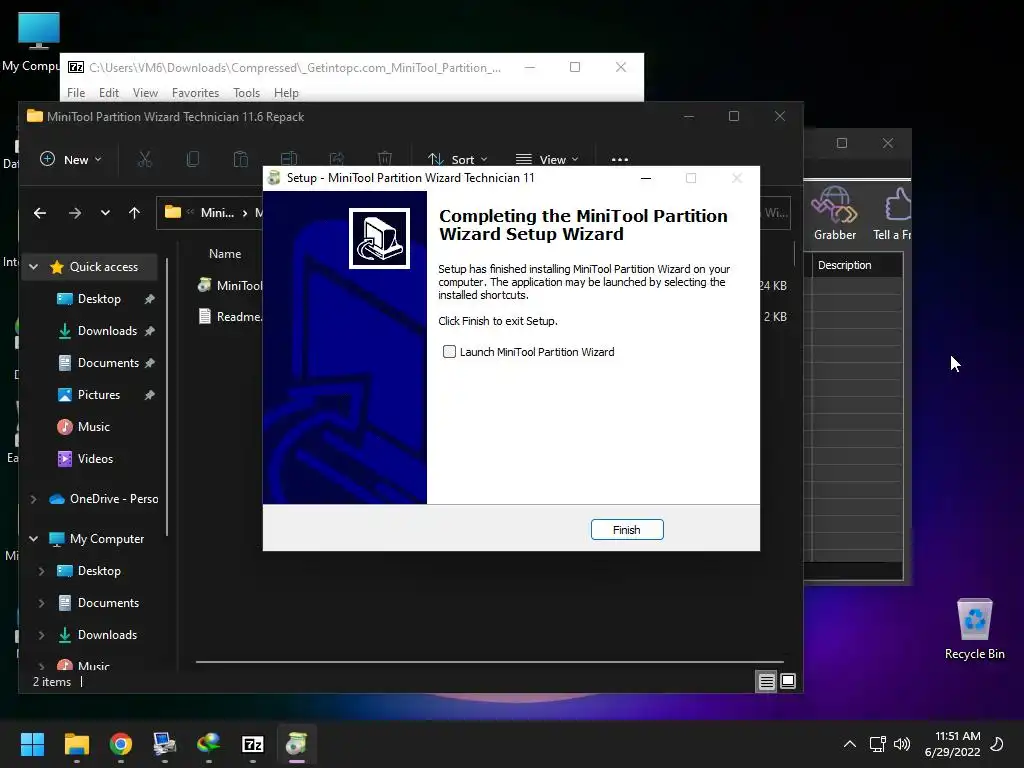The image size is (1024, 768).
Task: Expand Downloads under My Computer
Action: [41, 635]
